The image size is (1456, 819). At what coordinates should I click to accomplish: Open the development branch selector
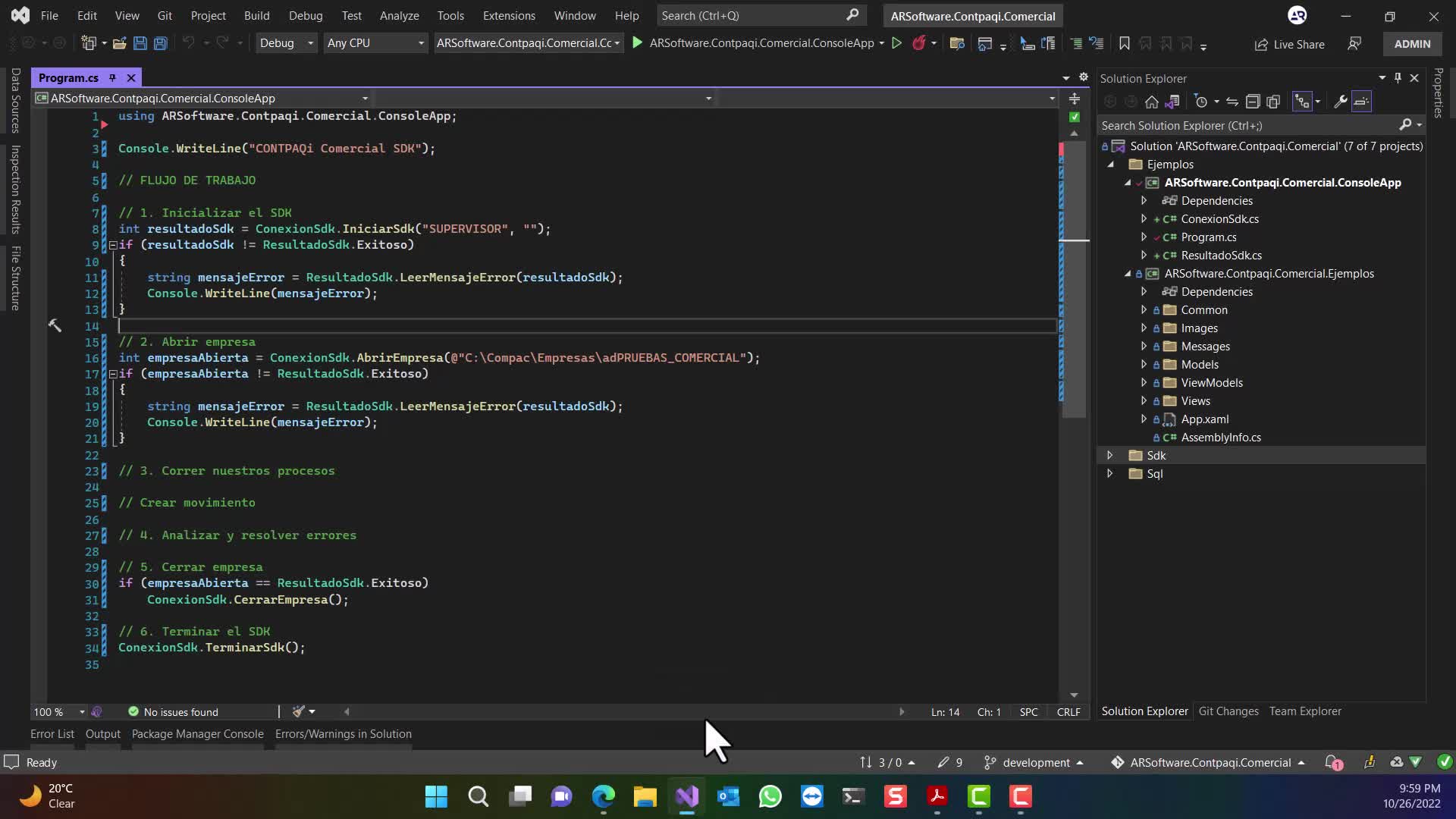[1034, 762]
